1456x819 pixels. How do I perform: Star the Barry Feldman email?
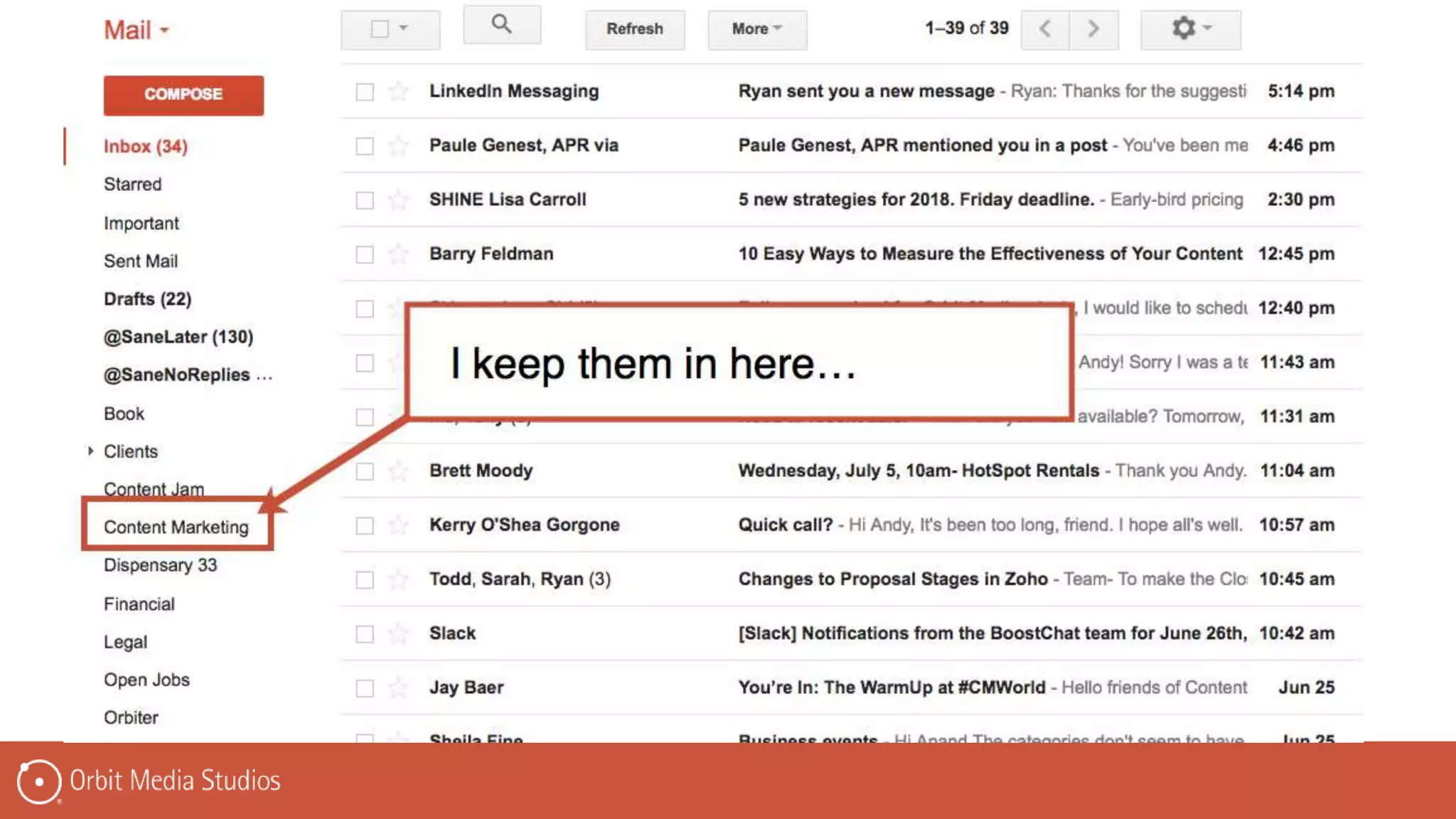(398, 254)
